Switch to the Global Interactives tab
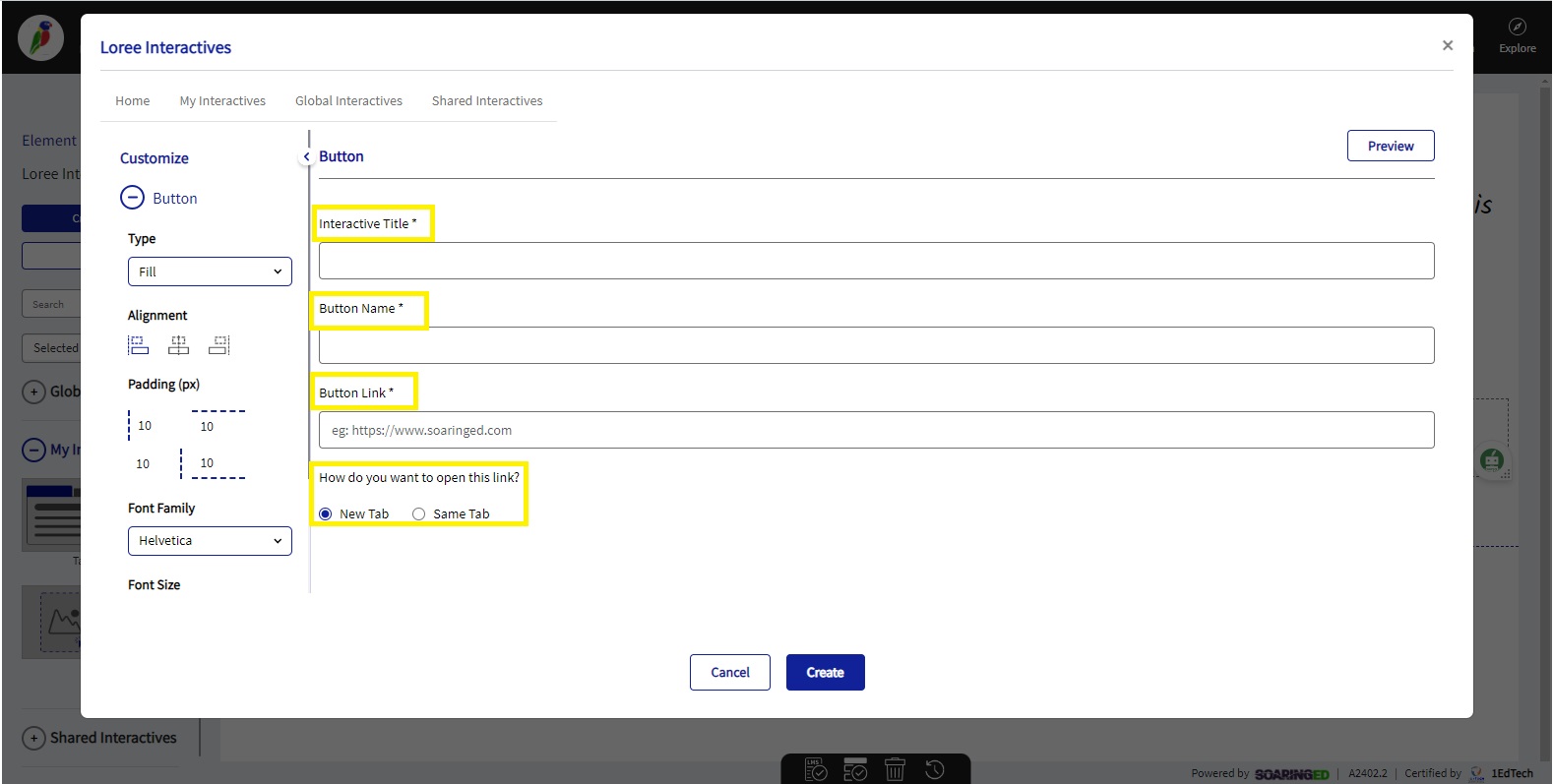 point(348,100)
